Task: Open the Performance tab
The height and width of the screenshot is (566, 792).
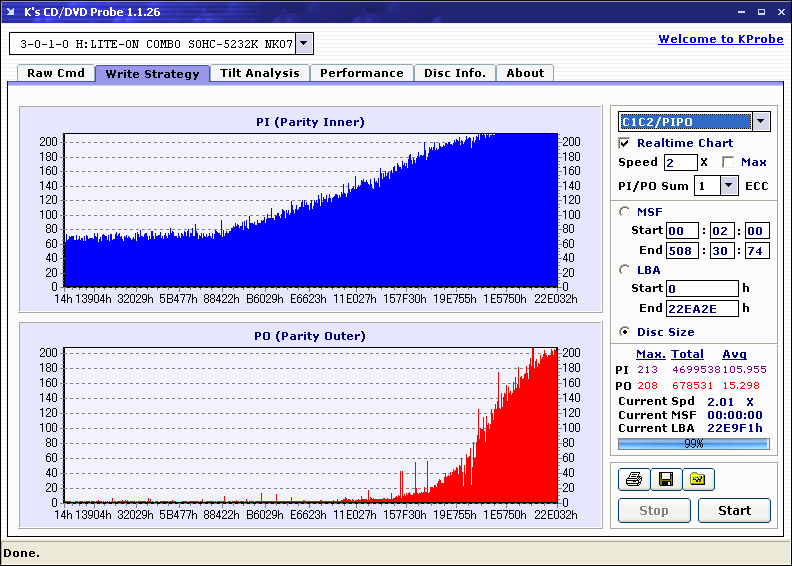Action: 362,73
